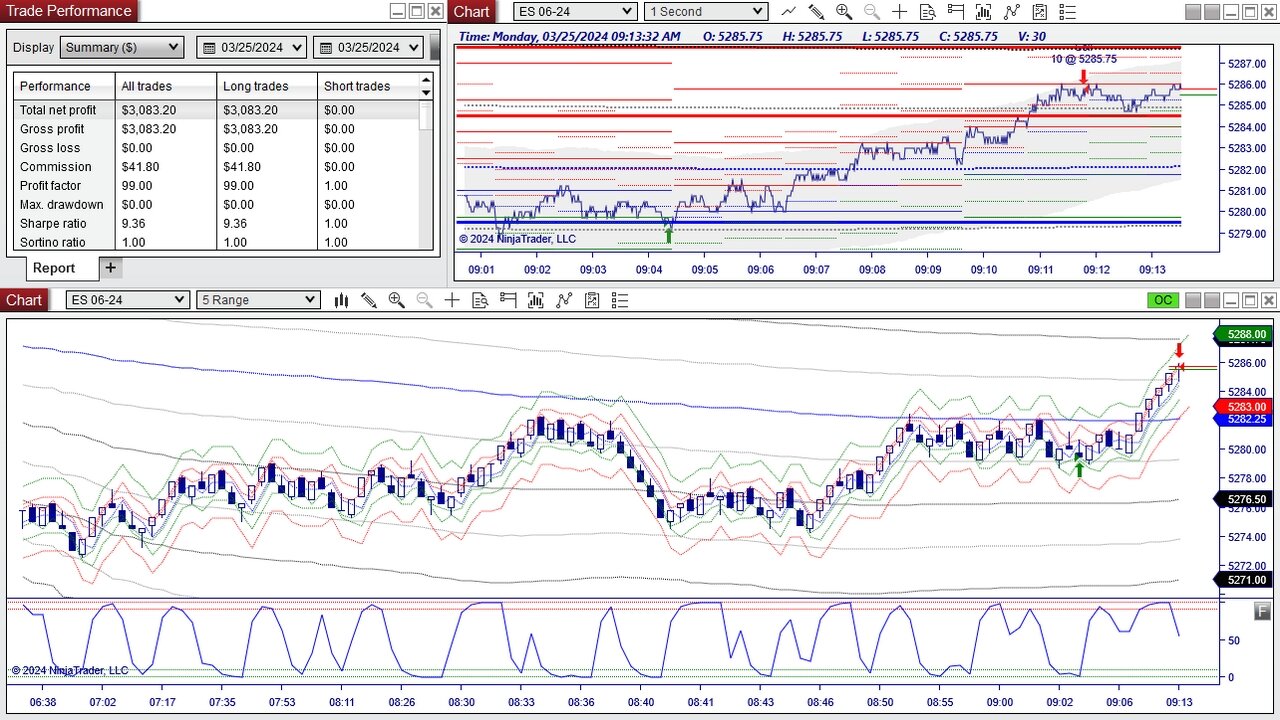Select crosshair cursor in top chart toolbar

[x=900, y=12]
